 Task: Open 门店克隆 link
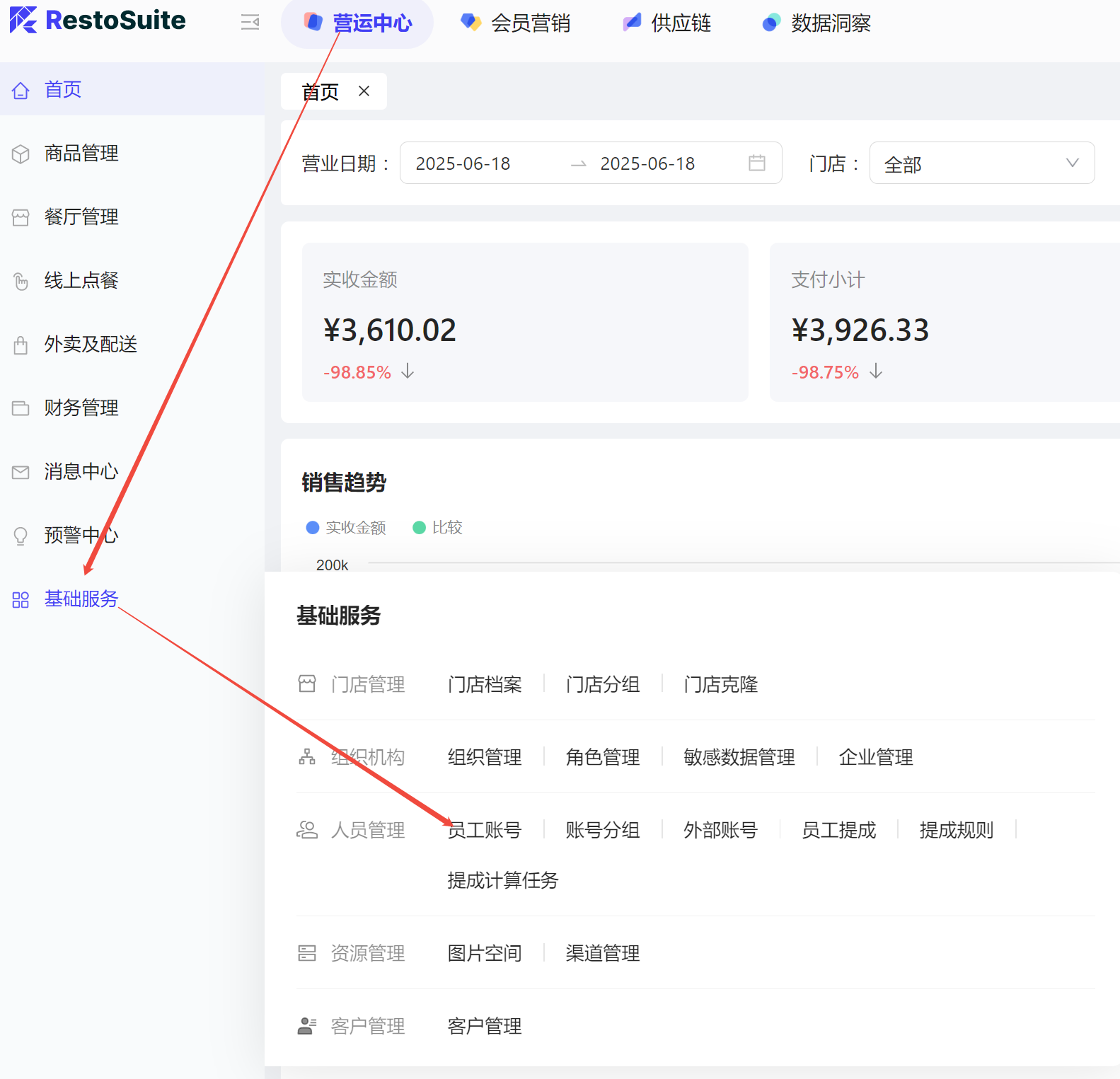tap(721, 684)
